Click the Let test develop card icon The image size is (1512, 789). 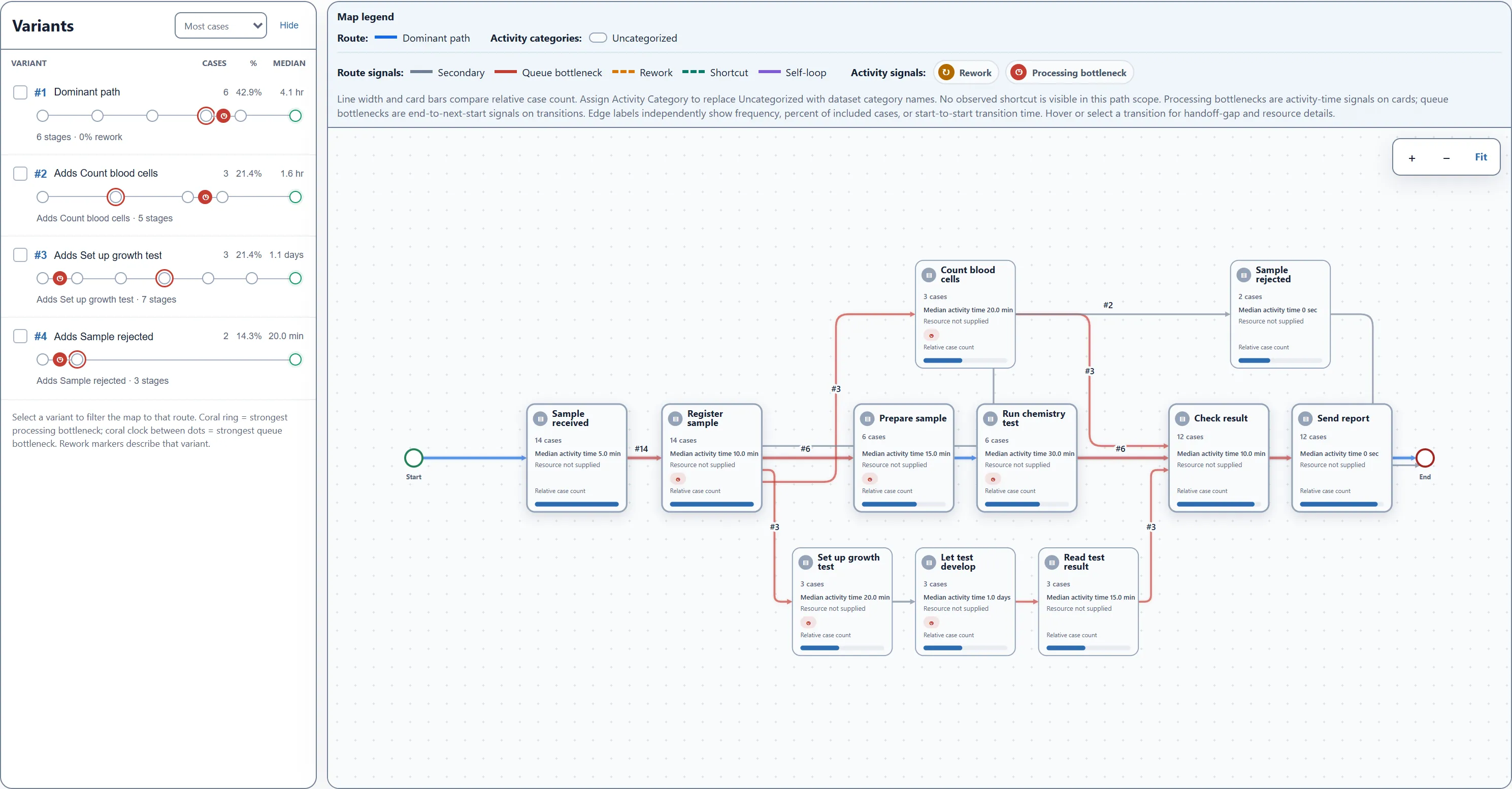[929, 563]
